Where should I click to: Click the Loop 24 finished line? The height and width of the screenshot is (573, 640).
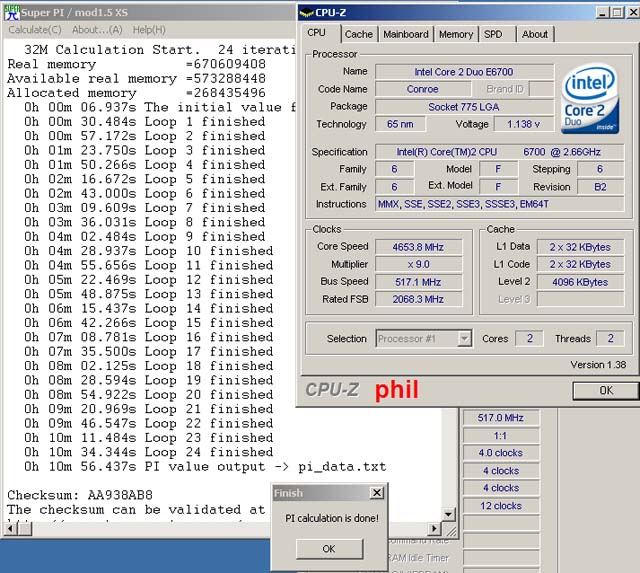(x=149, y=452)
